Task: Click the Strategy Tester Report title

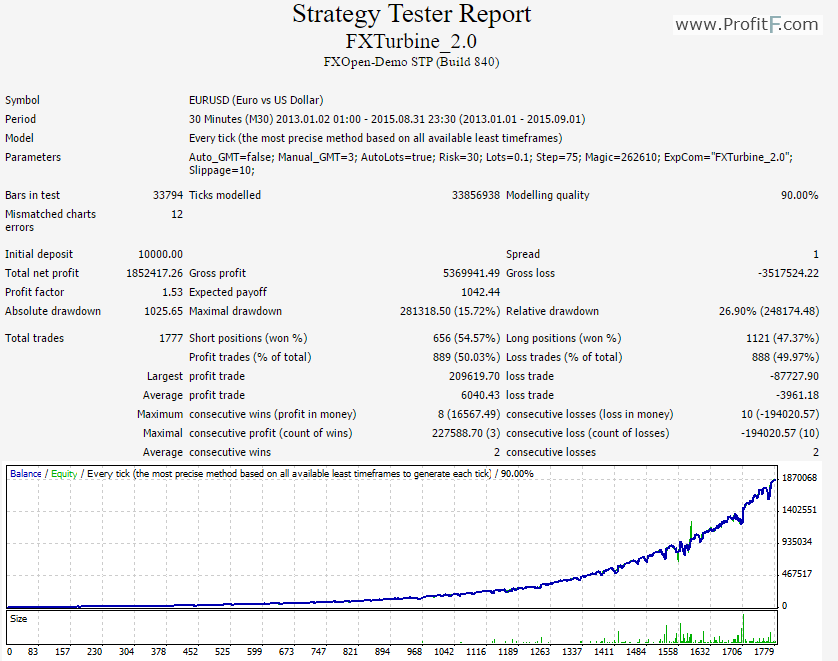Action: click(x=412, y=14)
